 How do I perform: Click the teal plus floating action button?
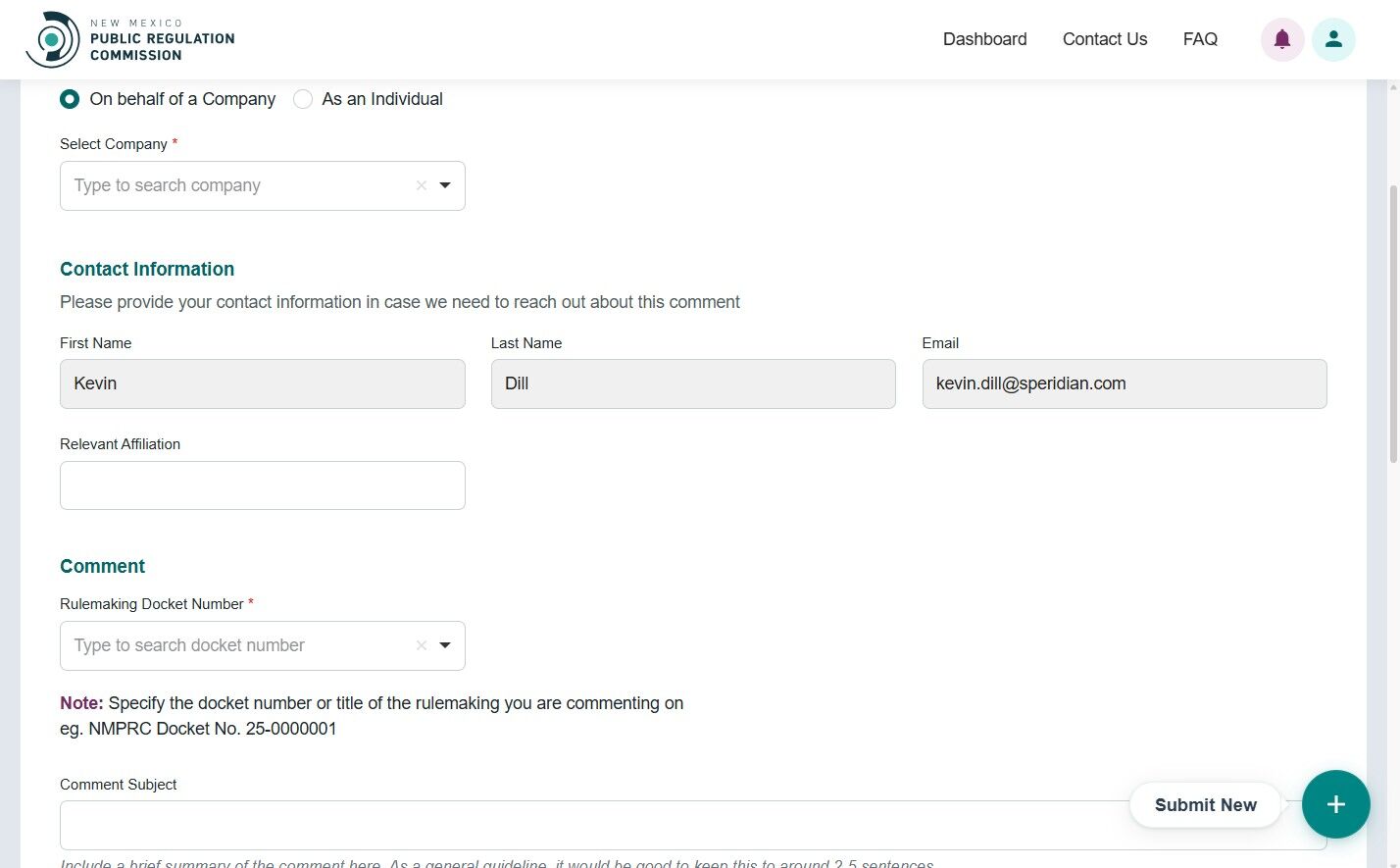pos(1336,804)
